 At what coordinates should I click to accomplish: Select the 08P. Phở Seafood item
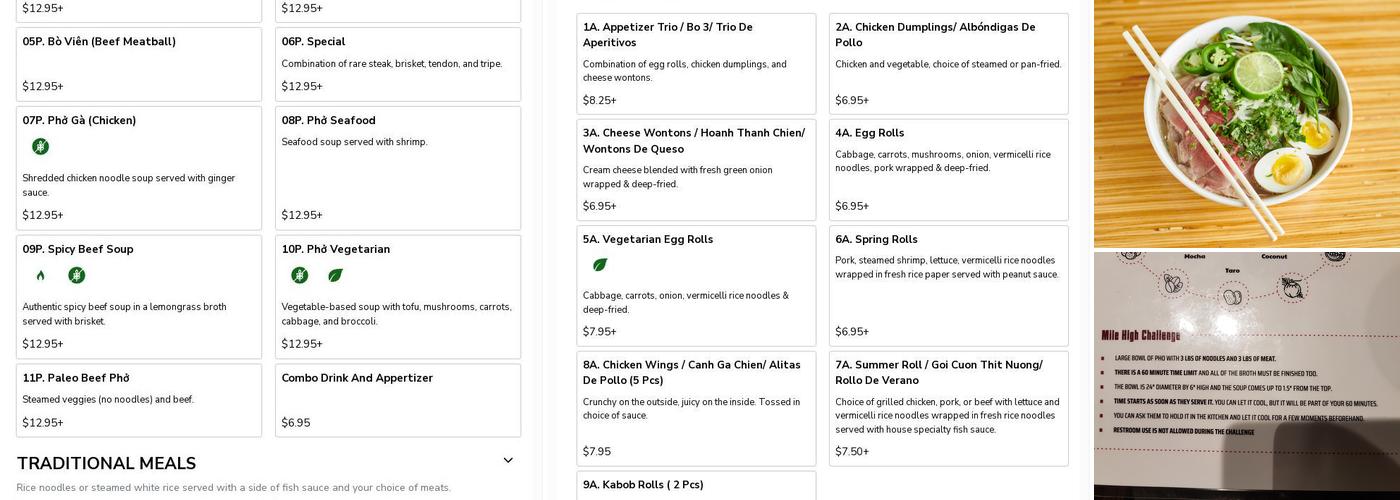tap(397, 168)
